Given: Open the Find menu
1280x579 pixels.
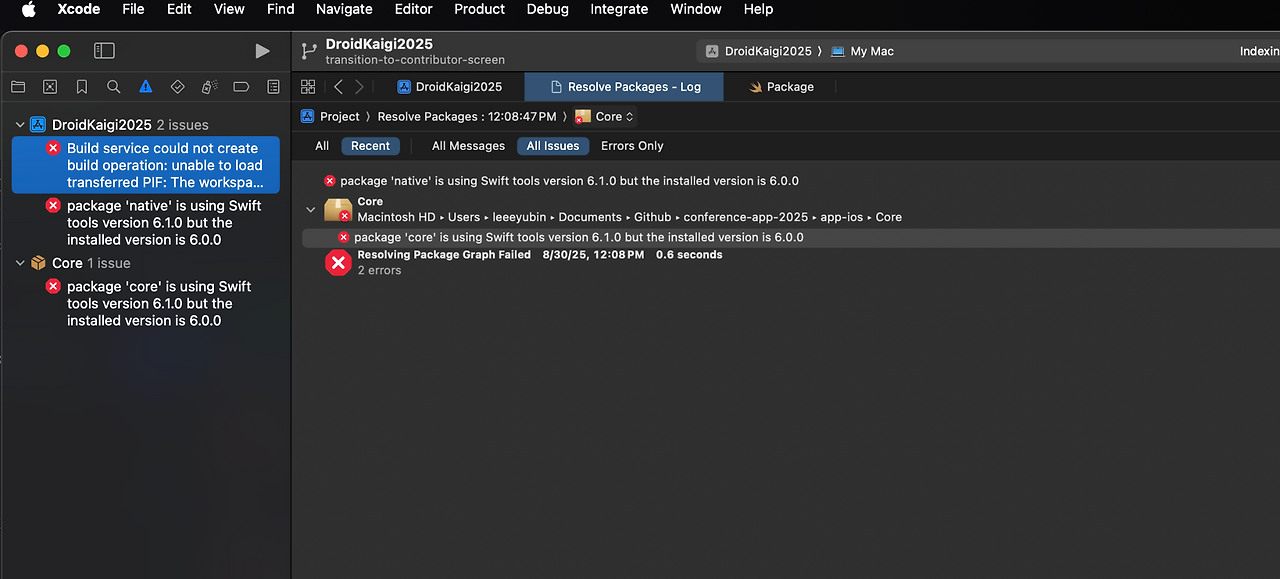Looking at the screenshot, I should point(281,9).
